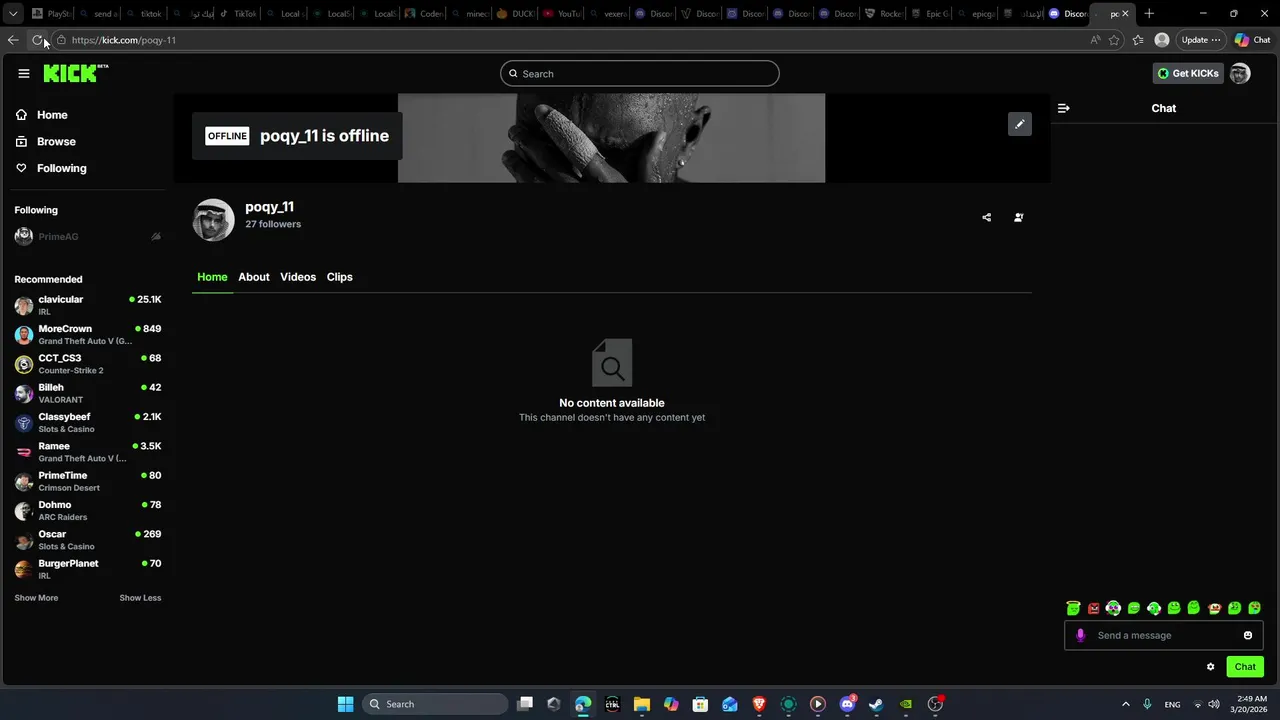Open recommended channel MoreCrown
Viewport: 1280px width, 720px height.
pos(88,334)
